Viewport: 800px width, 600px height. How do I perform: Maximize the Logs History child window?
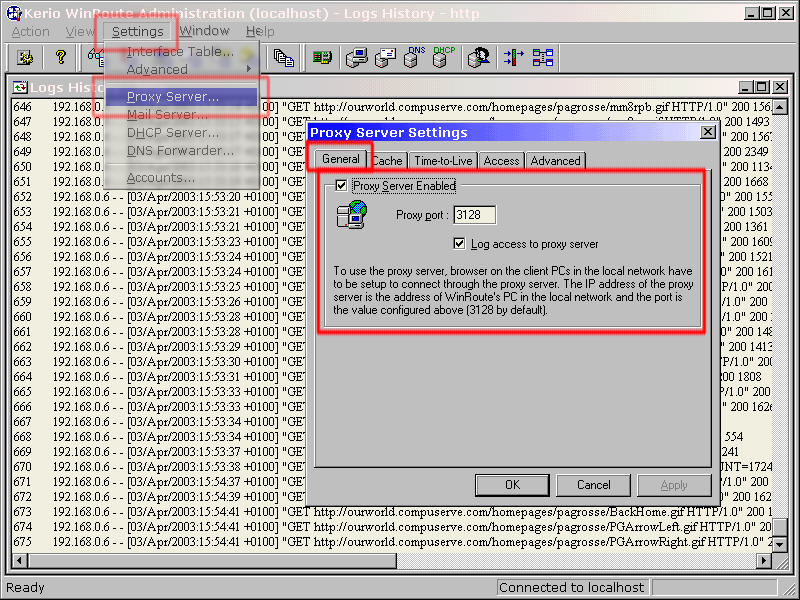tap(762, 87)
